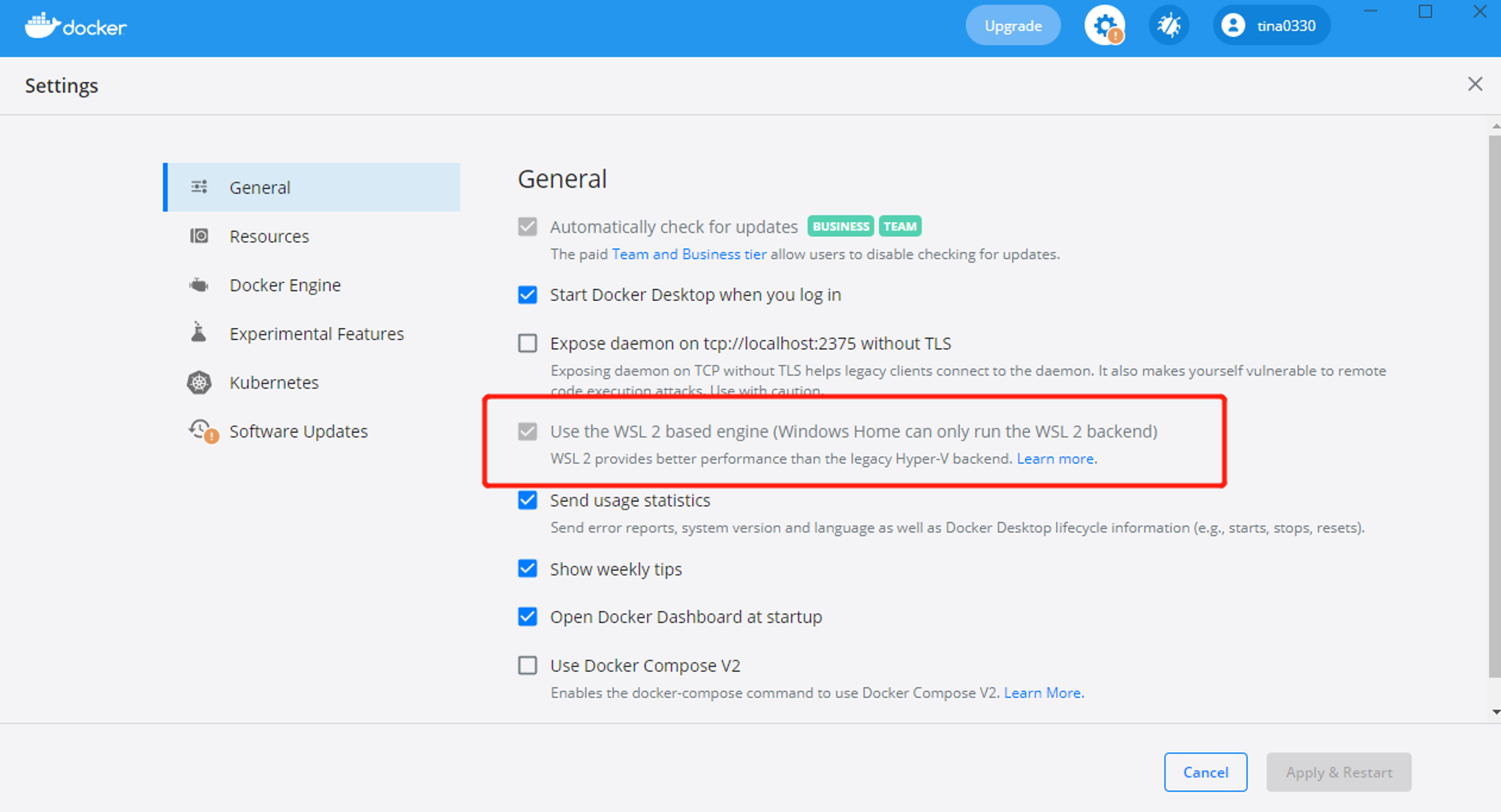This screenshot has width=1501, height=812.
Task: Click the Kubernetes wheel icon
Action: [x=199, y=383]
